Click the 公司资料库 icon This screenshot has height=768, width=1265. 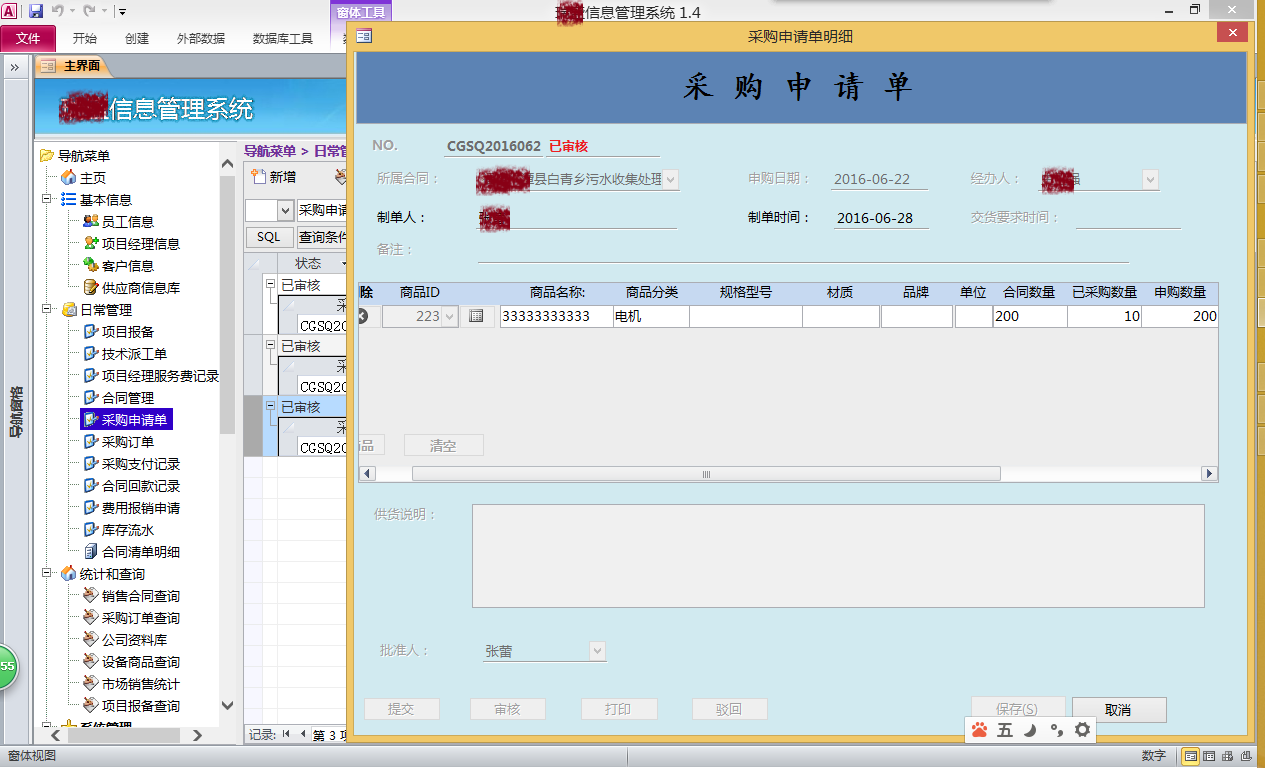click(x=91, y=639)
